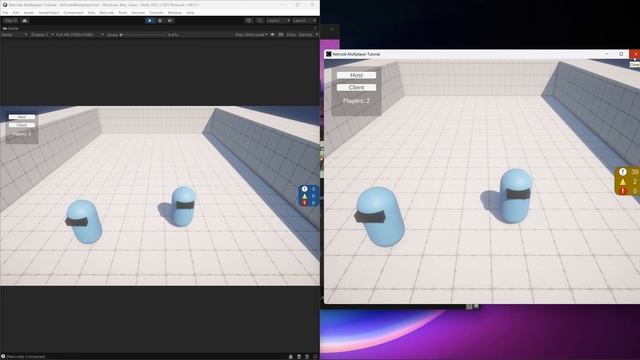Screen dimensions: 640x360
Task: Open the Assets menu in Unity
Action: click(x=29, y=13)
